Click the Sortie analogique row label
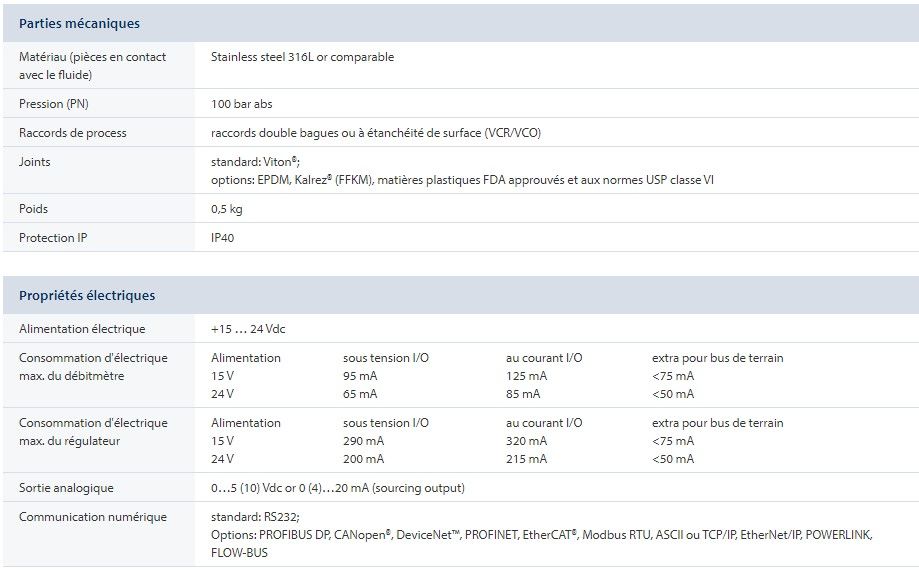The image size is (919, 570). click(x=66, y=488)
